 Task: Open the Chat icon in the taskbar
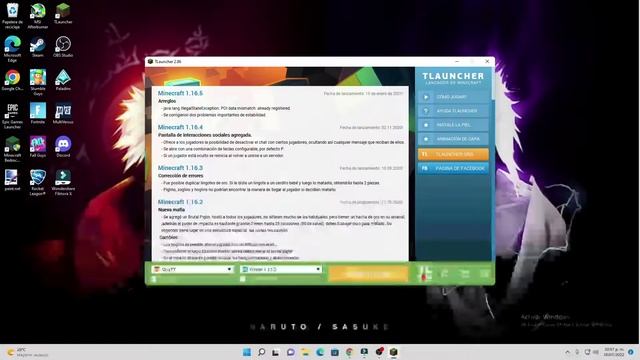291,352
